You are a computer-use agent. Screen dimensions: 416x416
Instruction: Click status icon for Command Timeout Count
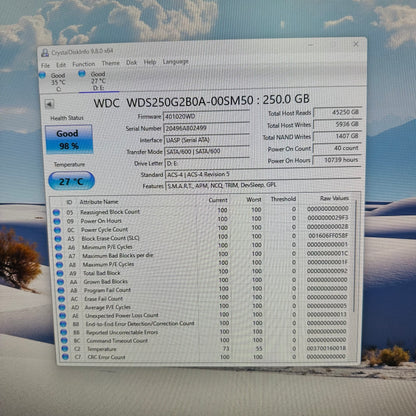pyautogui.click(x=64, y=341)
